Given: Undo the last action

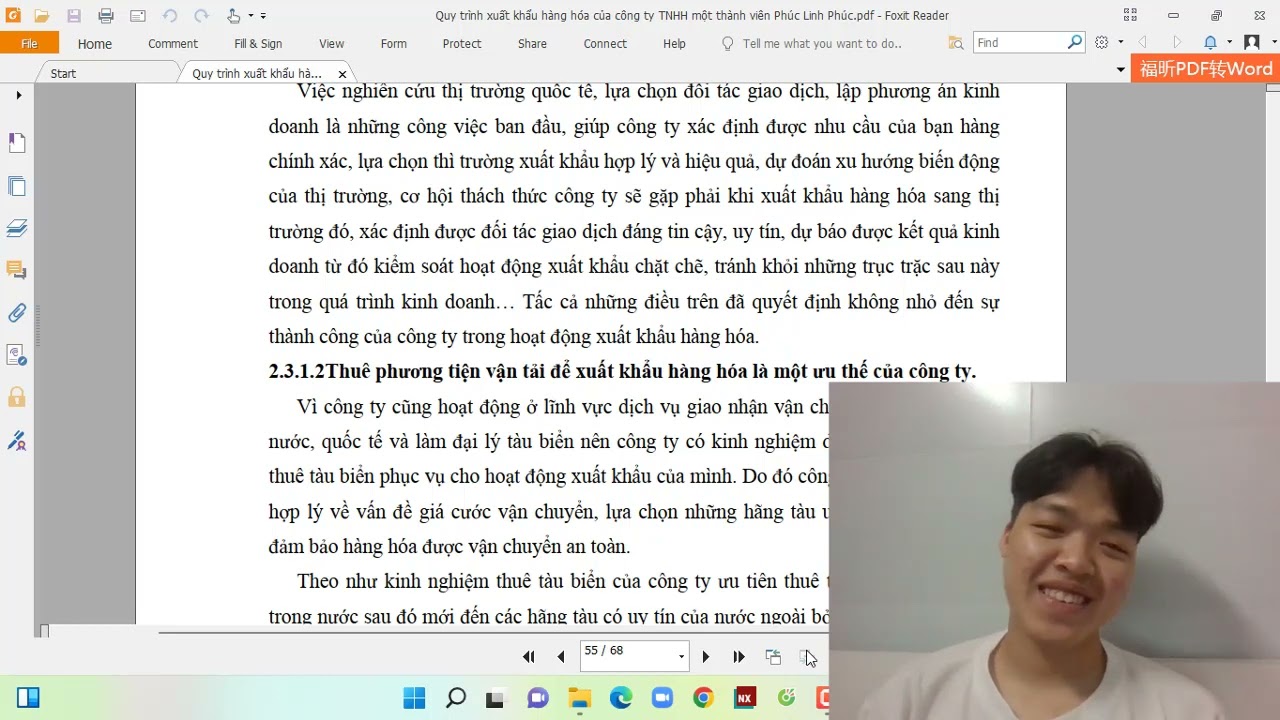Looking at the screenshot, I should tap(169, 16).
